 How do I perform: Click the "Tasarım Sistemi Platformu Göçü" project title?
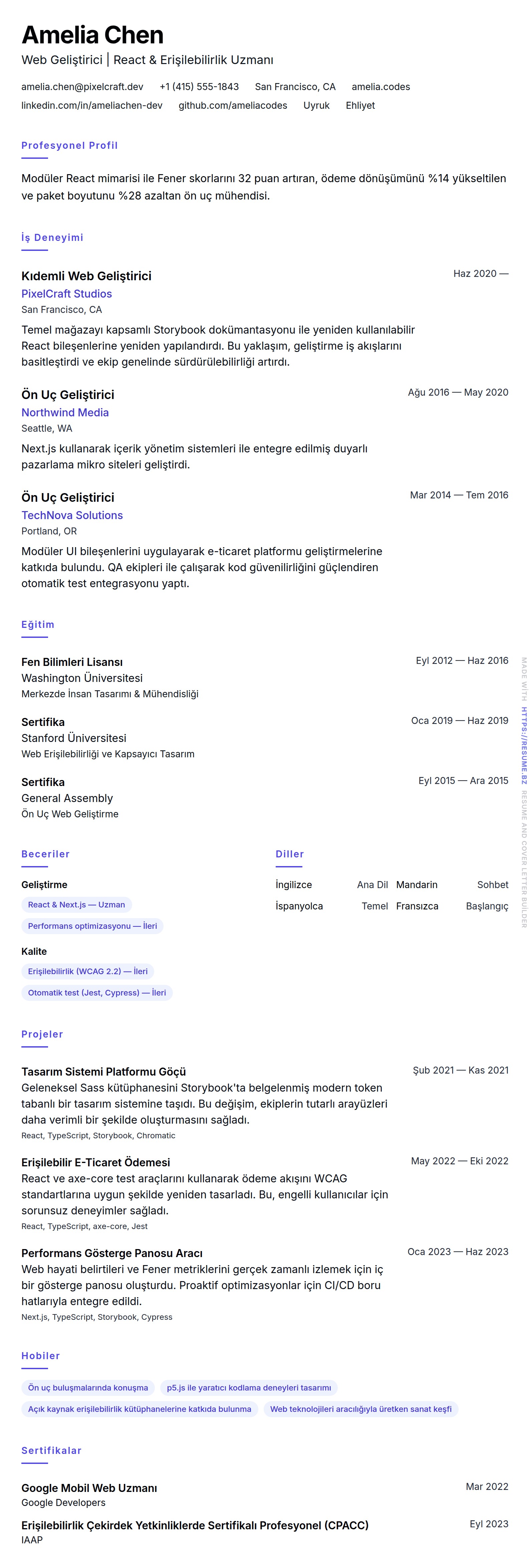coord(103,1071)
